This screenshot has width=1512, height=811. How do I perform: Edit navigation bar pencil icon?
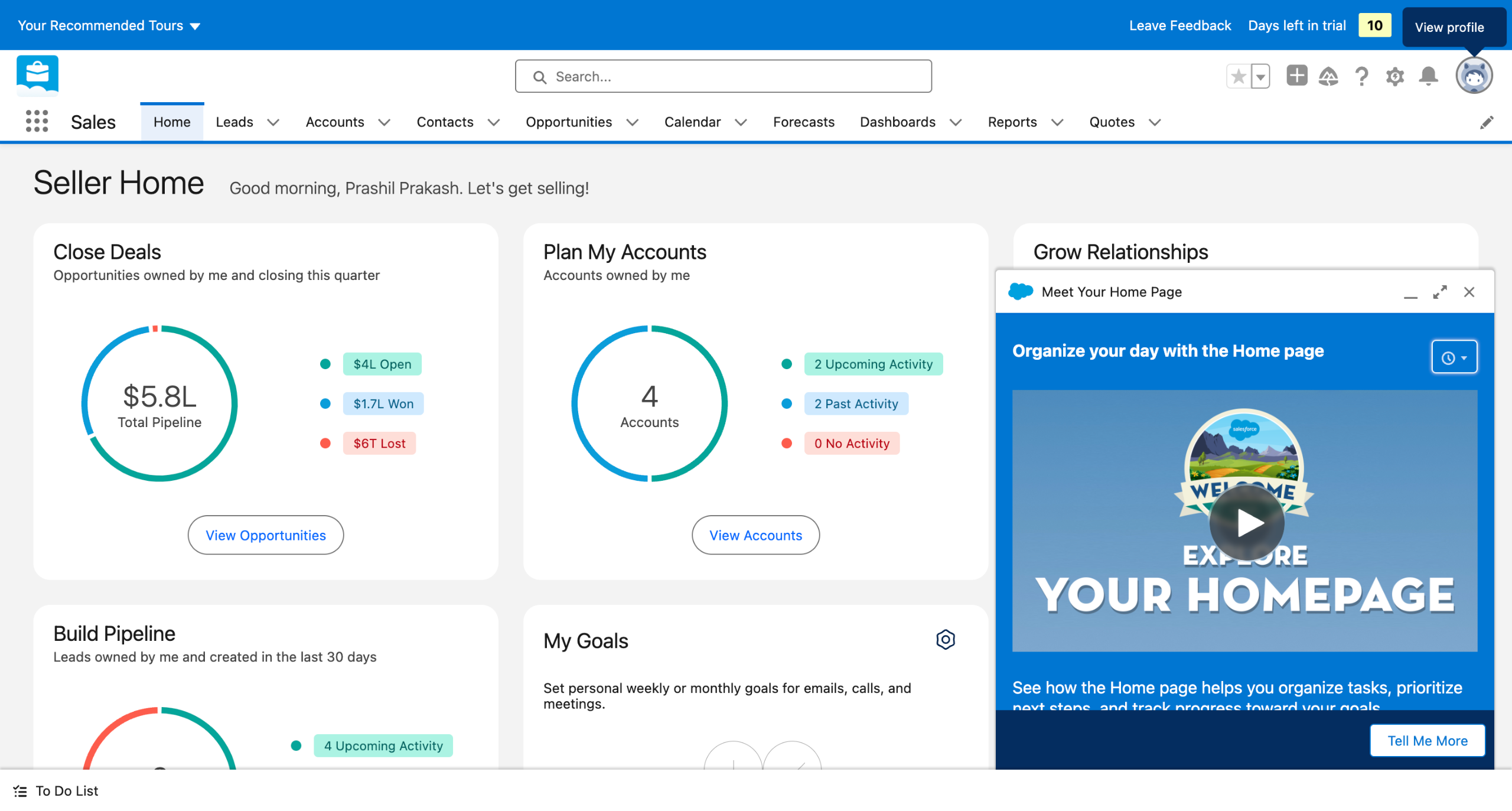tap(1487, 122)
